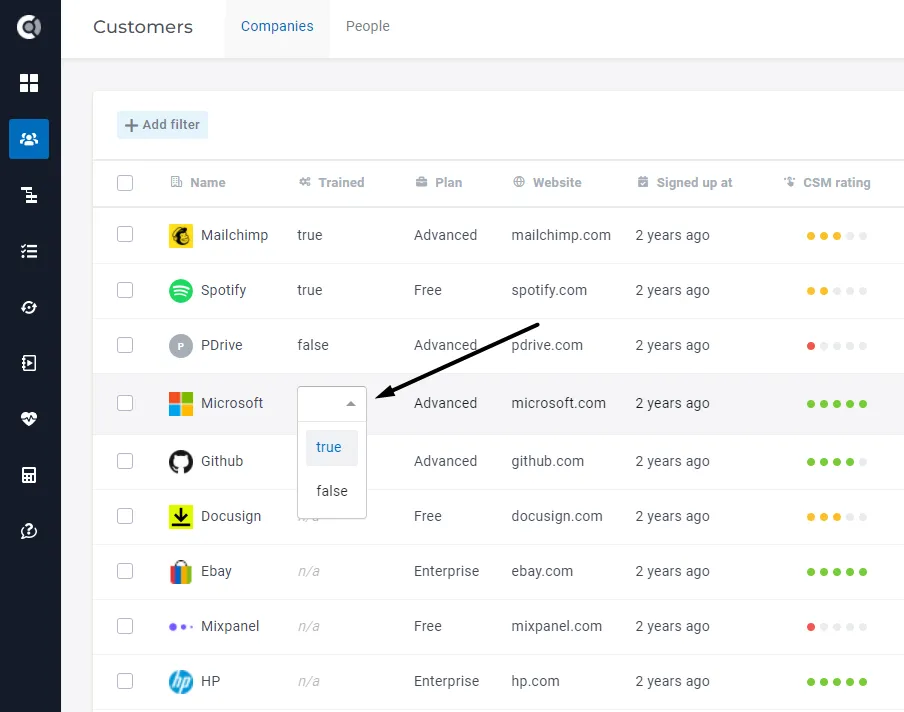Image resolution: width=904 pixels, height=712 pixels.
Task: Click the Mailchimp CSM rating dots
Action: (837, 236)
